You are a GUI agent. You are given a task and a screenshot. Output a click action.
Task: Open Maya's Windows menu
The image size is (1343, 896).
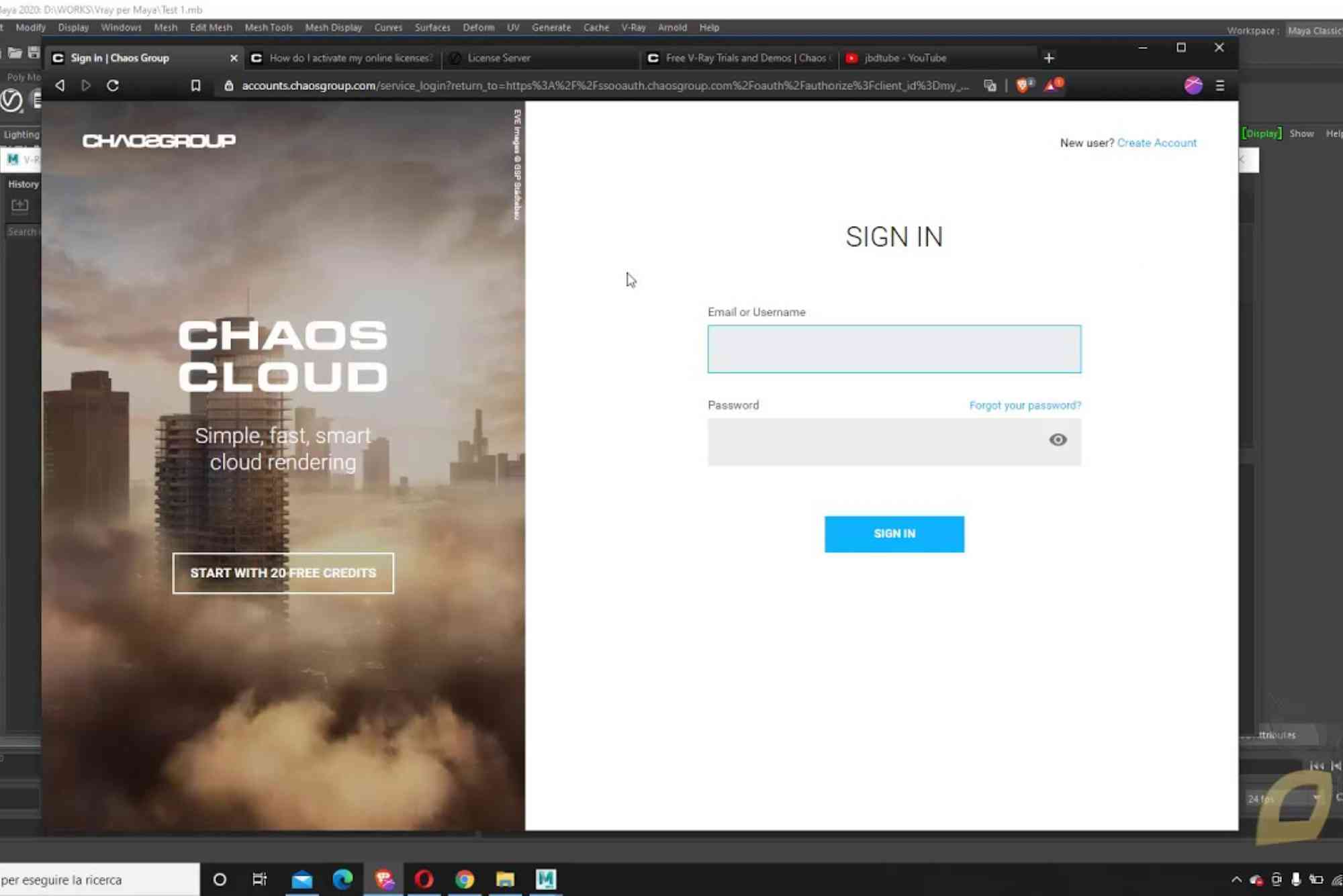[x=121, y=28]
